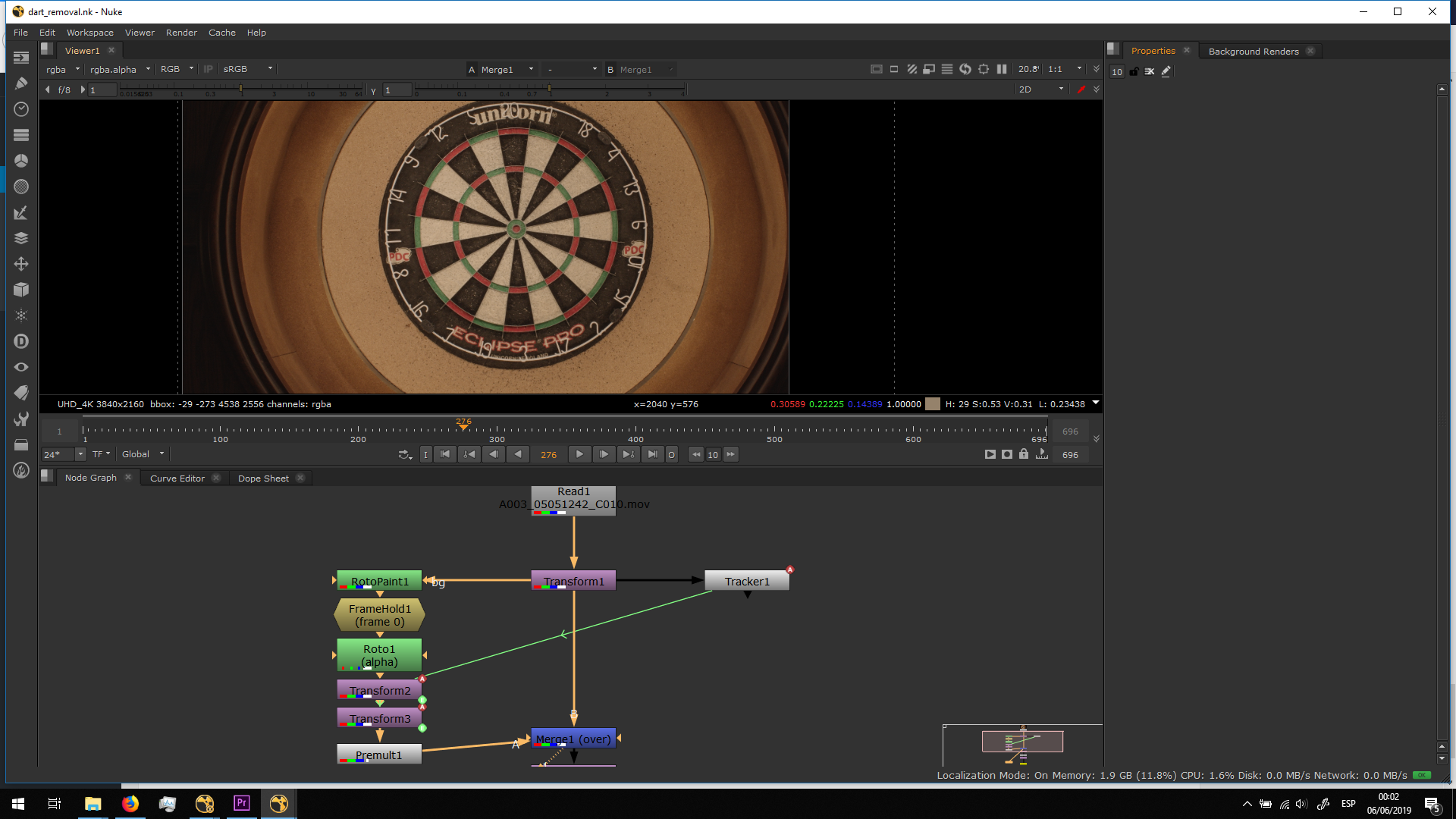Open the Time nodes menu icon
Viewport: 1456px width, 819px height.
pyautogui.click(x=21, y=109)
